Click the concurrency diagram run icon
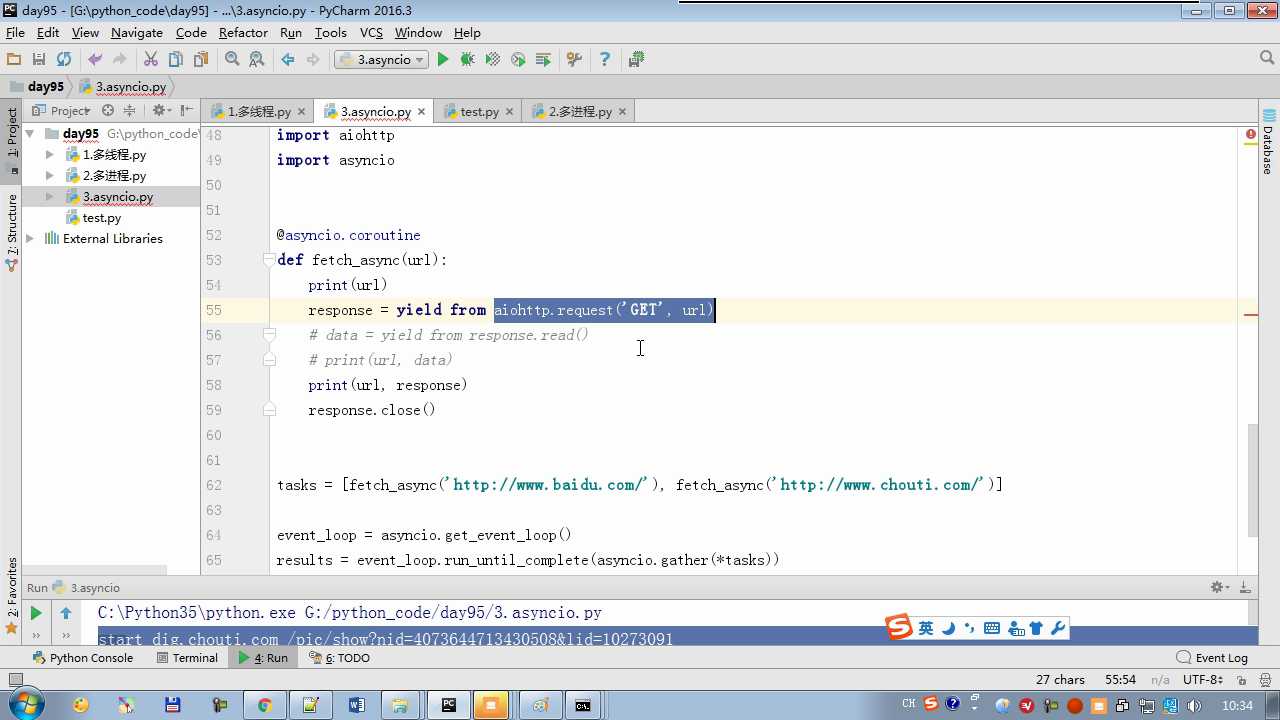 543,60
